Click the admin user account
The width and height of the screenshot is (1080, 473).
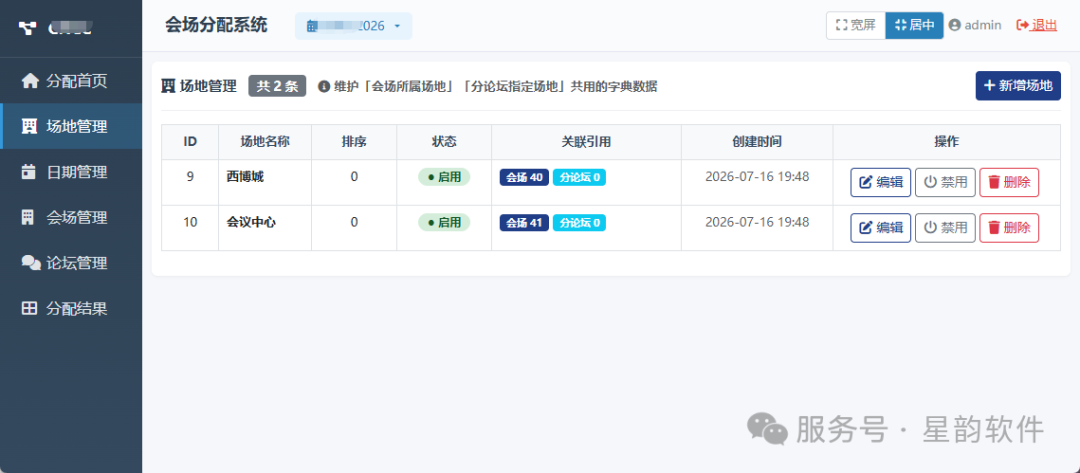point(975,25)
